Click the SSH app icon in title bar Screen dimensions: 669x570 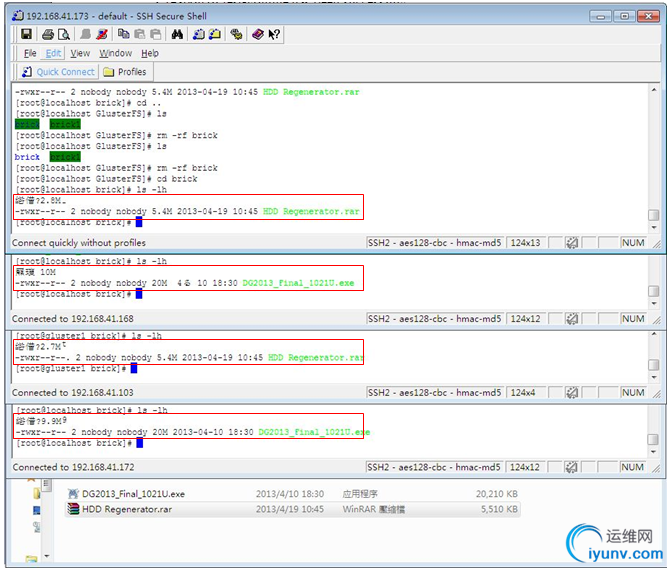pyautogui.click(x=18, y=16)
